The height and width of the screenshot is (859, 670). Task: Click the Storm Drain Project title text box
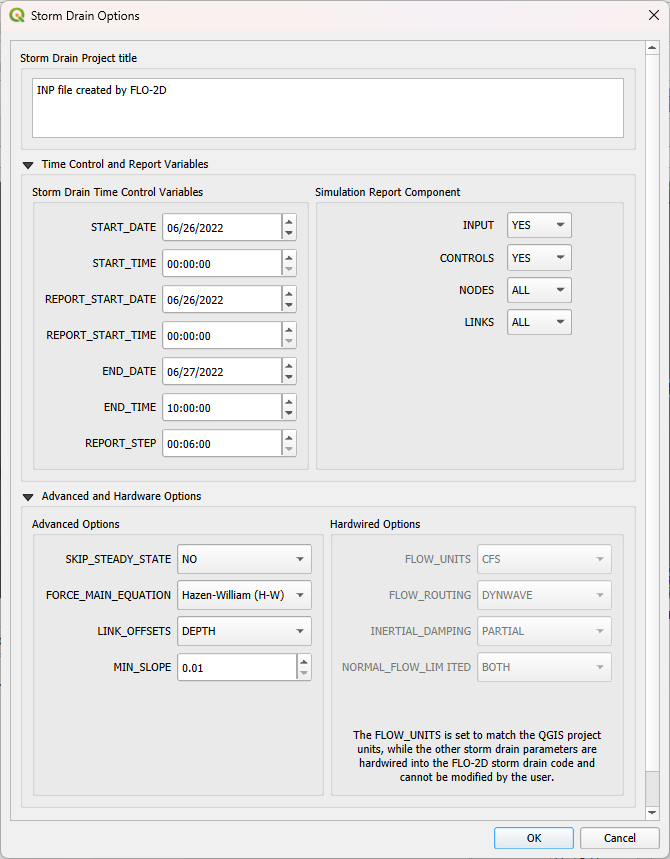point(327,108)
